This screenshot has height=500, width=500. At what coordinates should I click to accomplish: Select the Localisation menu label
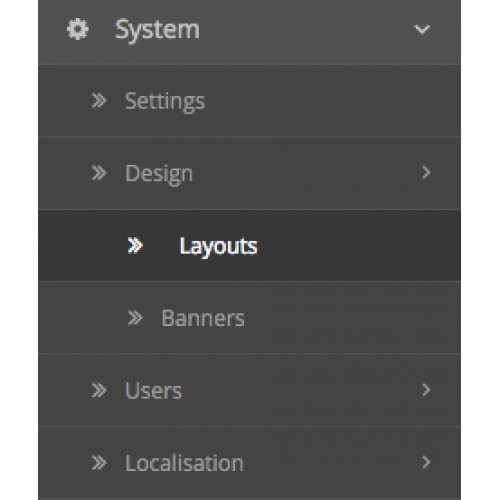[184, 463]
